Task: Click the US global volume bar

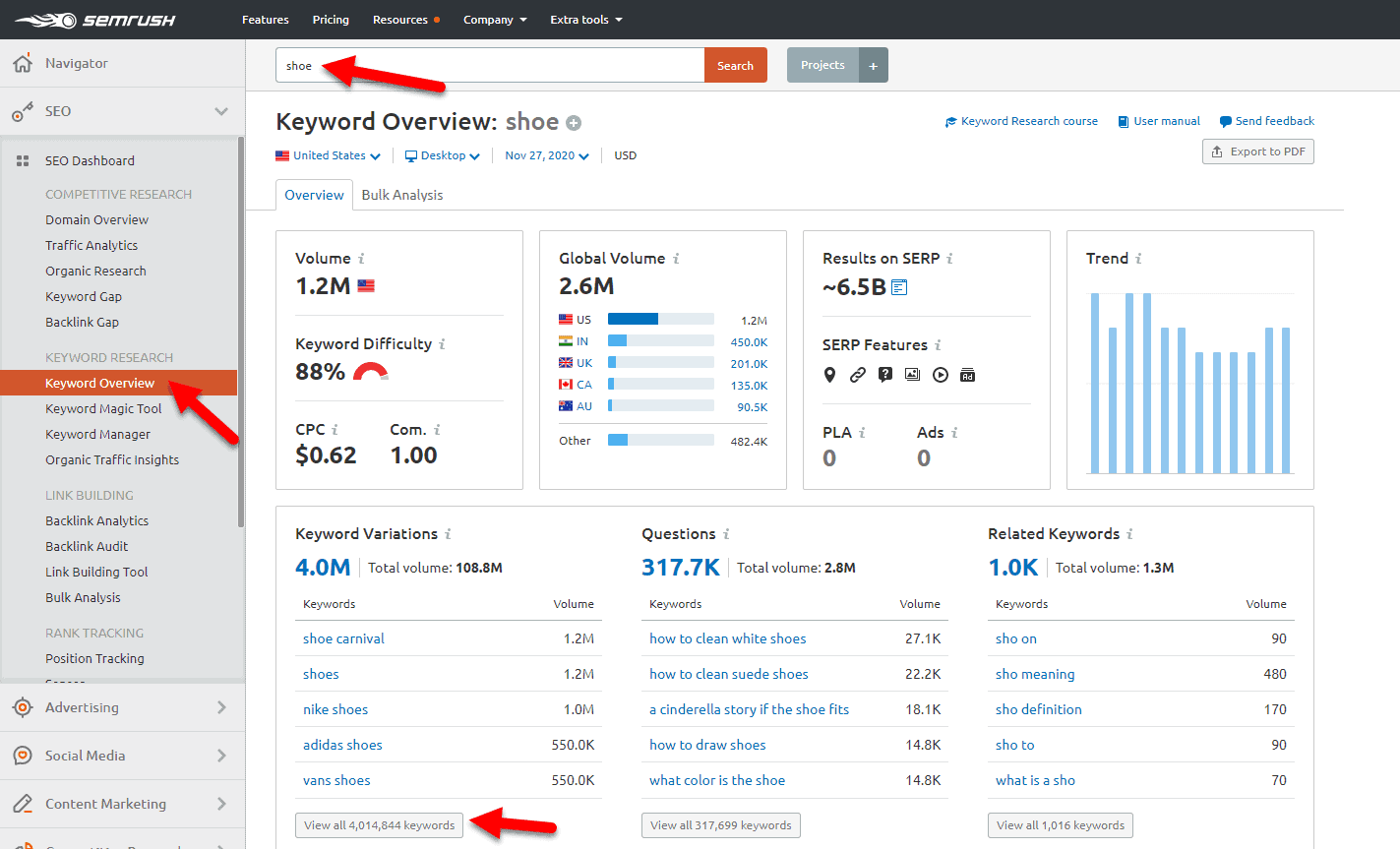Action: click(x=661, y=319)
